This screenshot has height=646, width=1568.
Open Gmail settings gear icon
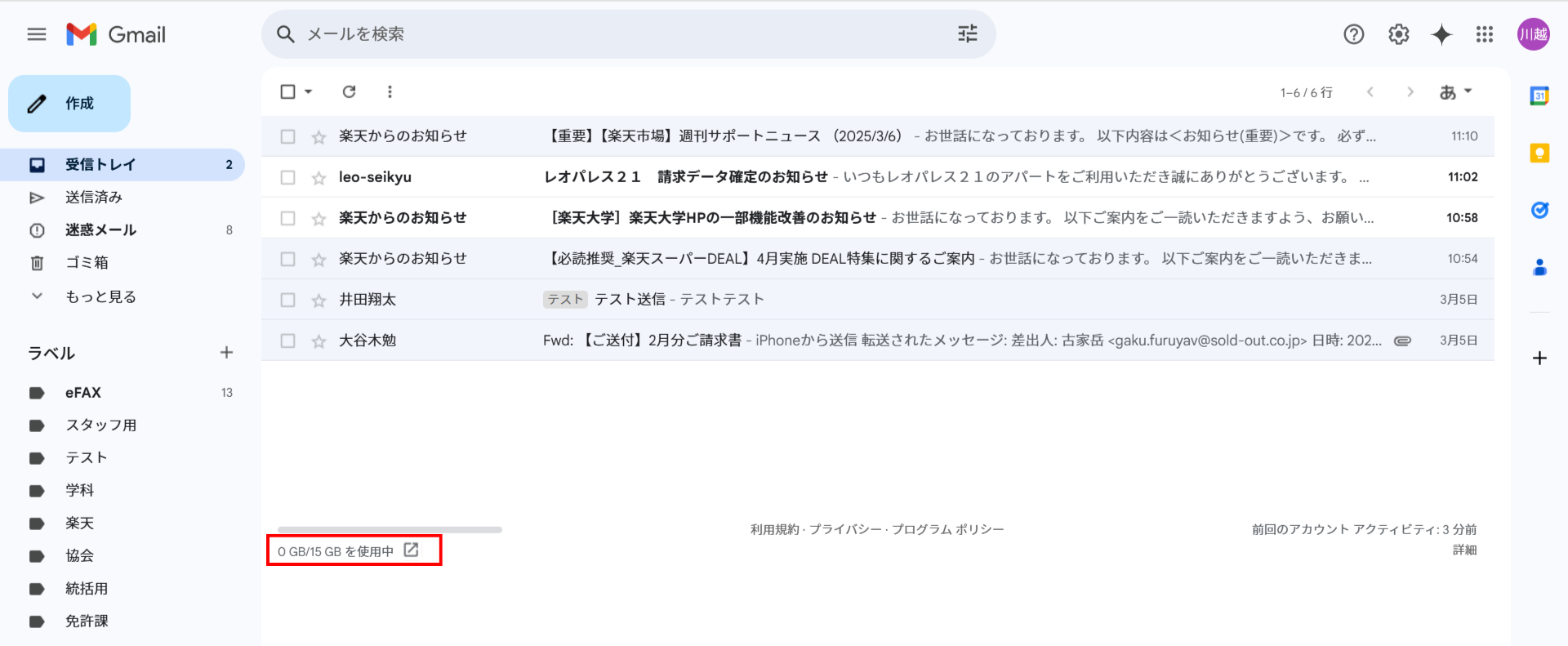1398,34
